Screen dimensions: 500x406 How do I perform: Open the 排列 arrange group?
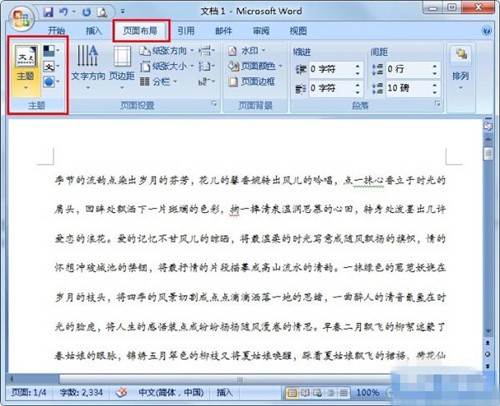point(461,68)
